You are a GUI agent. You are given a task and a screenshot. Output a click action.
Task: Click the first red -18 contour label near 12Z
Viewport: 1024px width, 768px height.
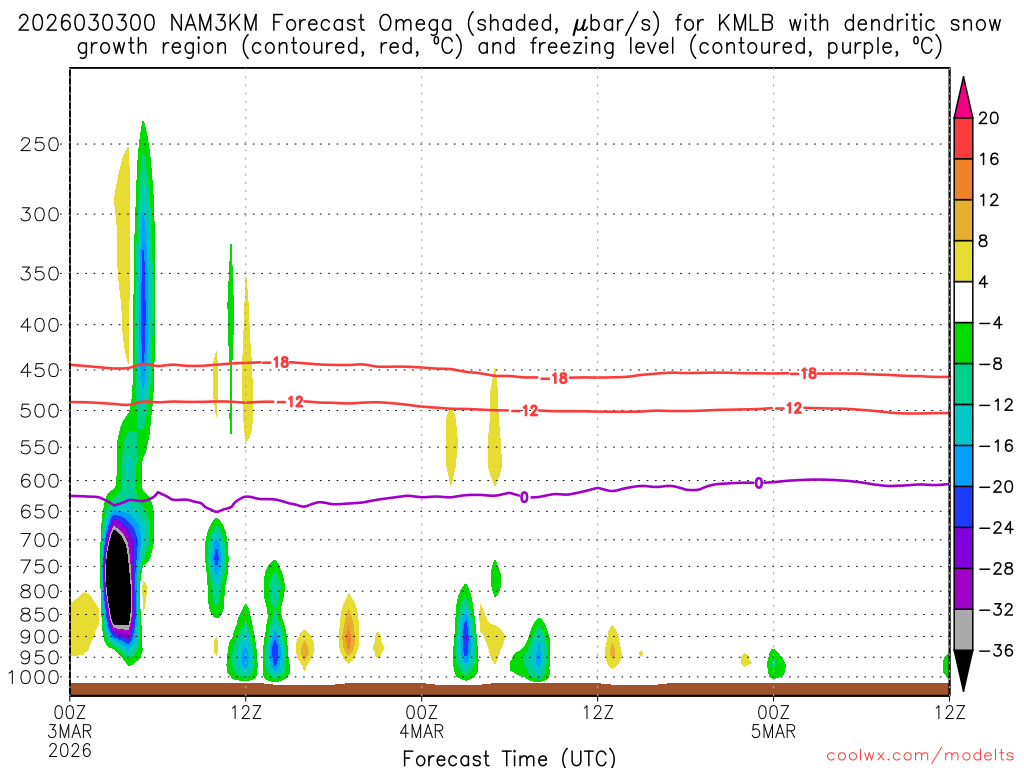pyautogui.click(x=277, y=362)
